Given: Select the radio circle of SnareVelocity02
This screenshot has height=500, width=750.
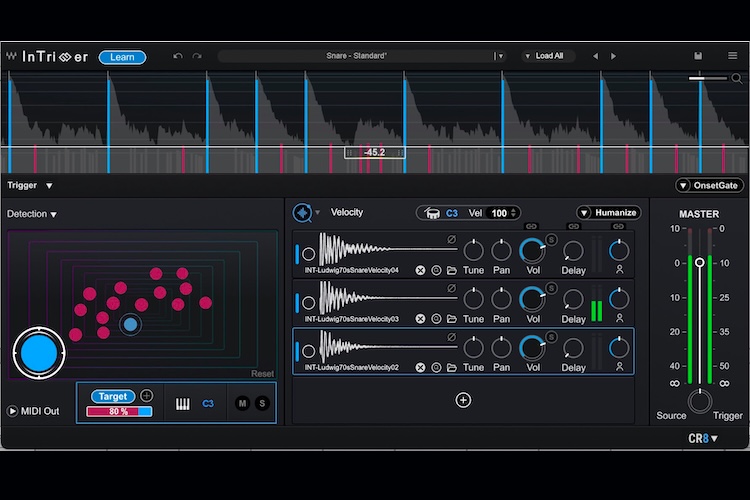Looking at the screenshot, I should [309, 351].
